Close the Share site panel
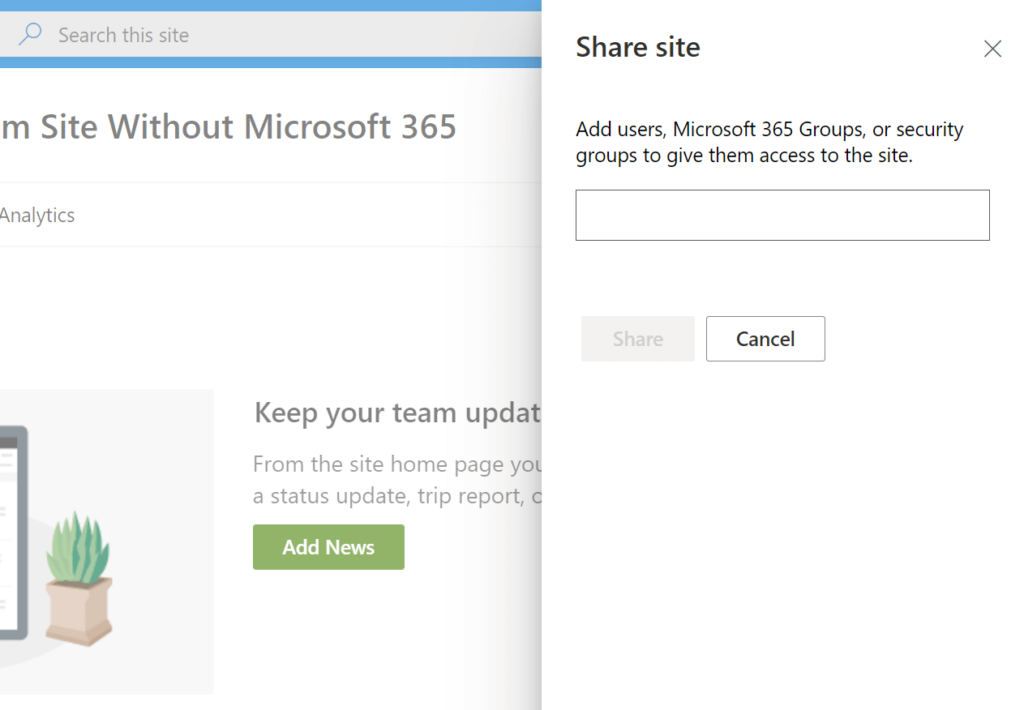This screenshot has height=710, width=1024. tap(992, 48)
